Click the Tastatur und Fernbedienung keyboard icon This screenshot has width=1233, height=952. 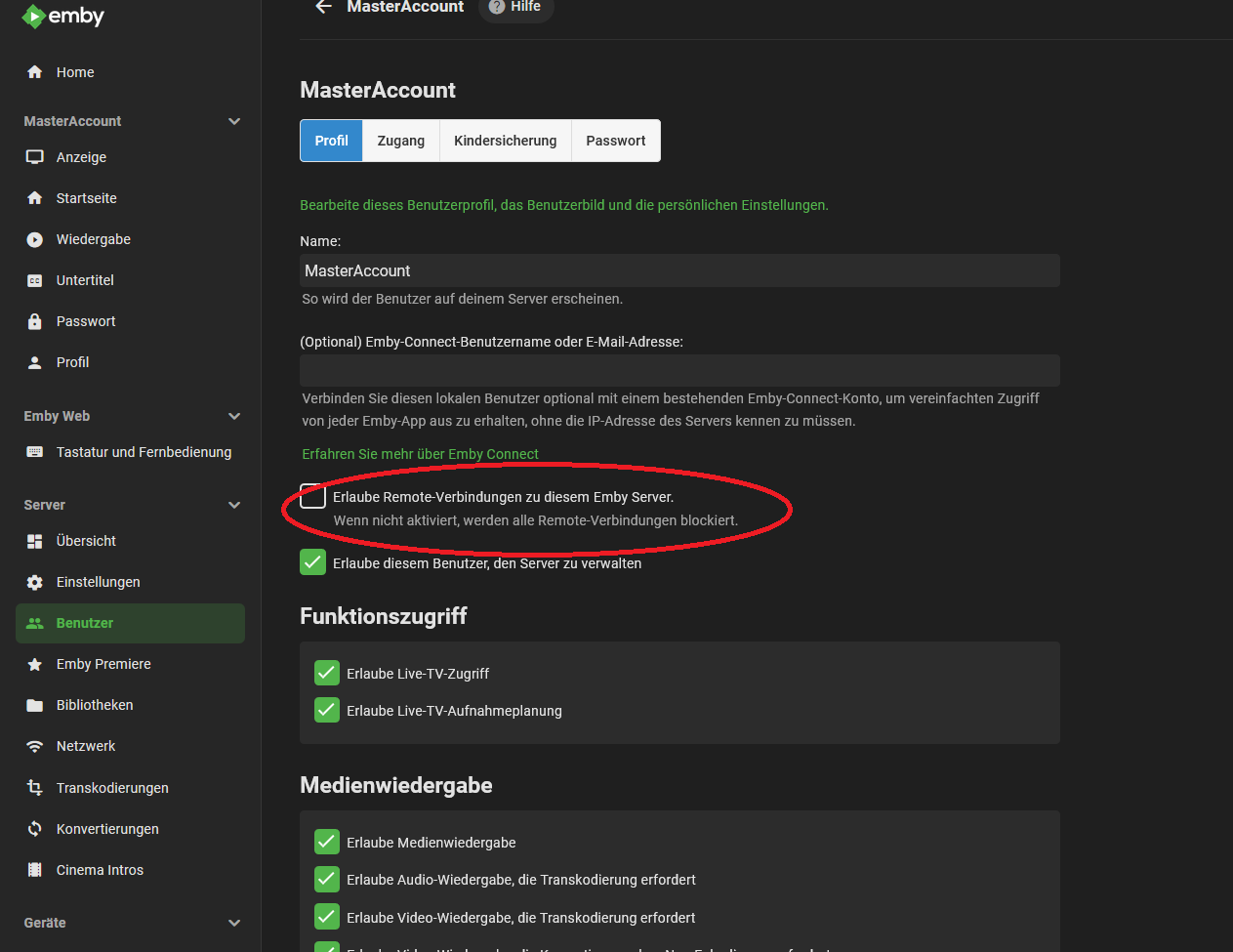coord(35,452)
